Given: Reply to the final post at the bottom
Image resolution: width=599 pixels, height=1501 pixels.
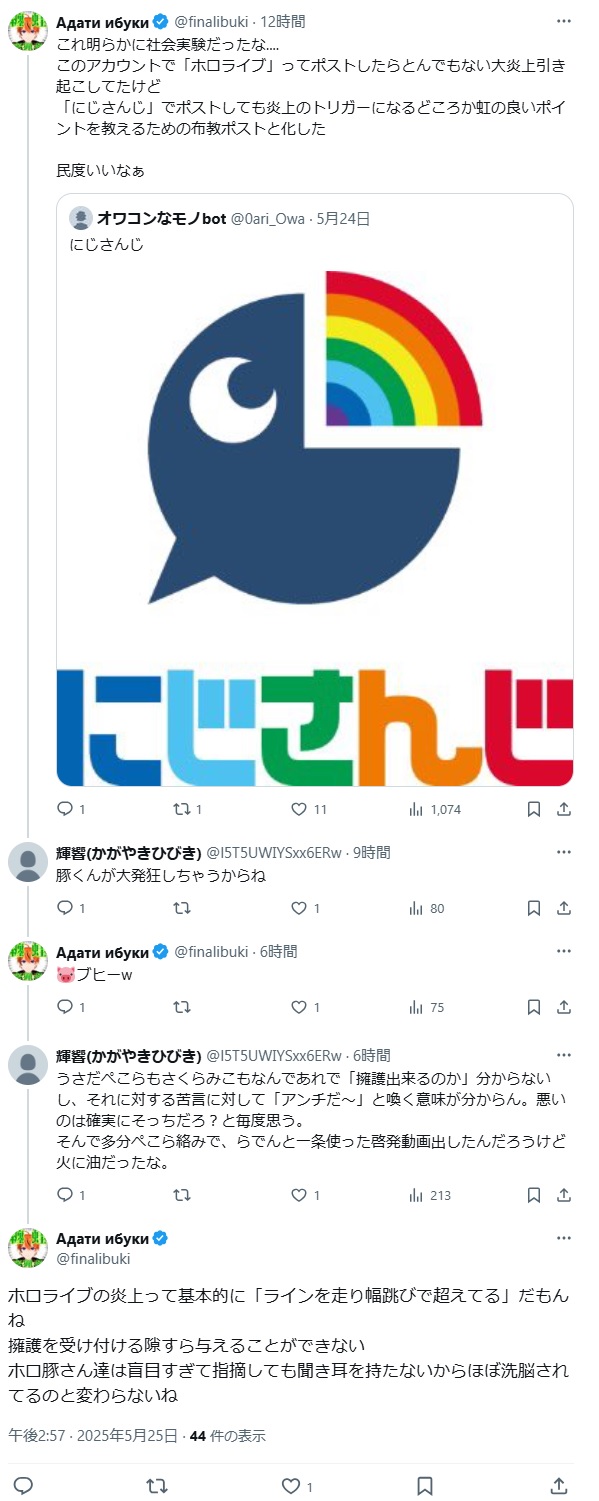Looking at the screenshot, I should 24,1486.
